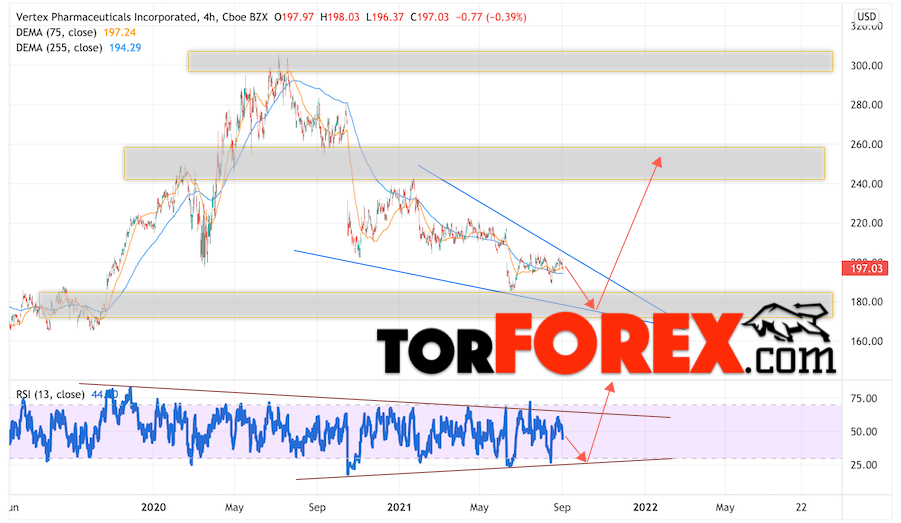Image resolution: width=901 pixels, height=523 pixels.
Task: Click the DEMA 75 value 197.24
Action: click(120, 33)
